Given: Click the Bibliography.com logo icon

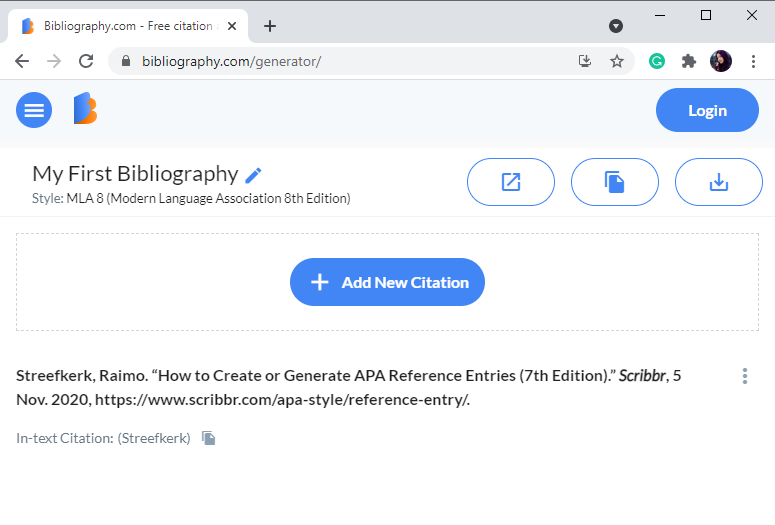Looking at the screenshot, I should (x=85, y=109).
